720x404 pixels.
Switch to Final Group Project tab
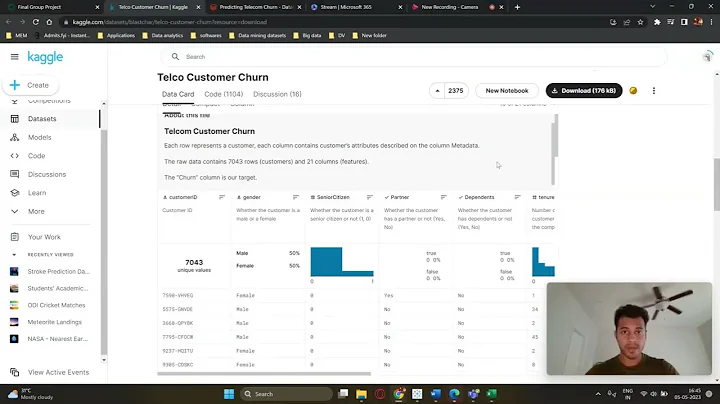[x=51, y=7]
